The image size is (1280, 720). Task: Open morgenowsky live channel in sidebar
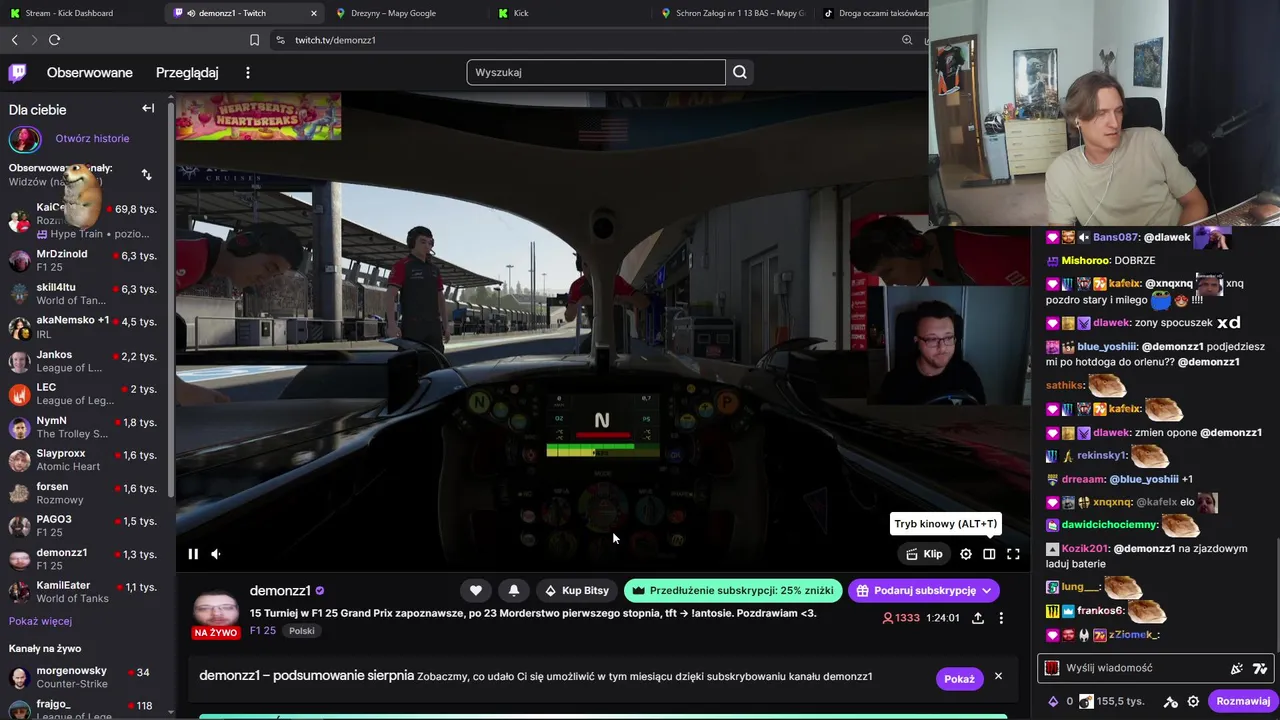84,677
